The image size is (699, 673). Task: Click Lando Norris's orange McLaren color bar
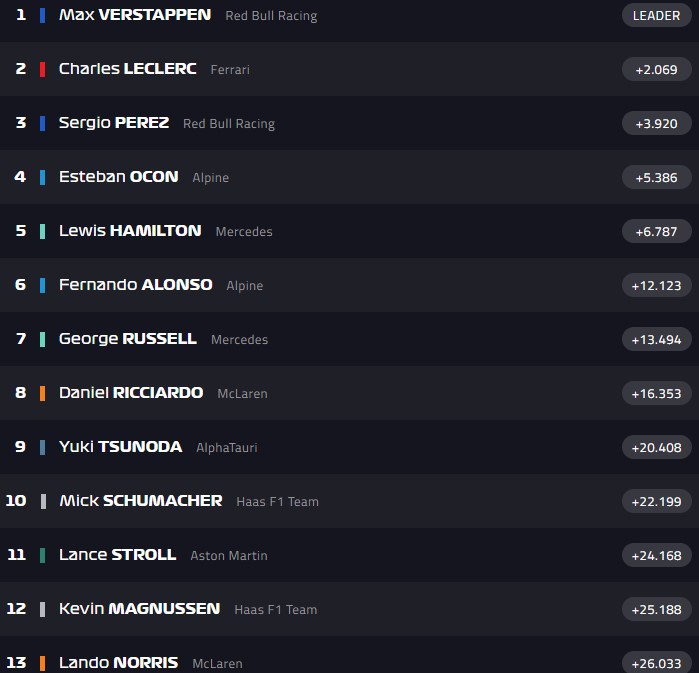pos(42,663)
